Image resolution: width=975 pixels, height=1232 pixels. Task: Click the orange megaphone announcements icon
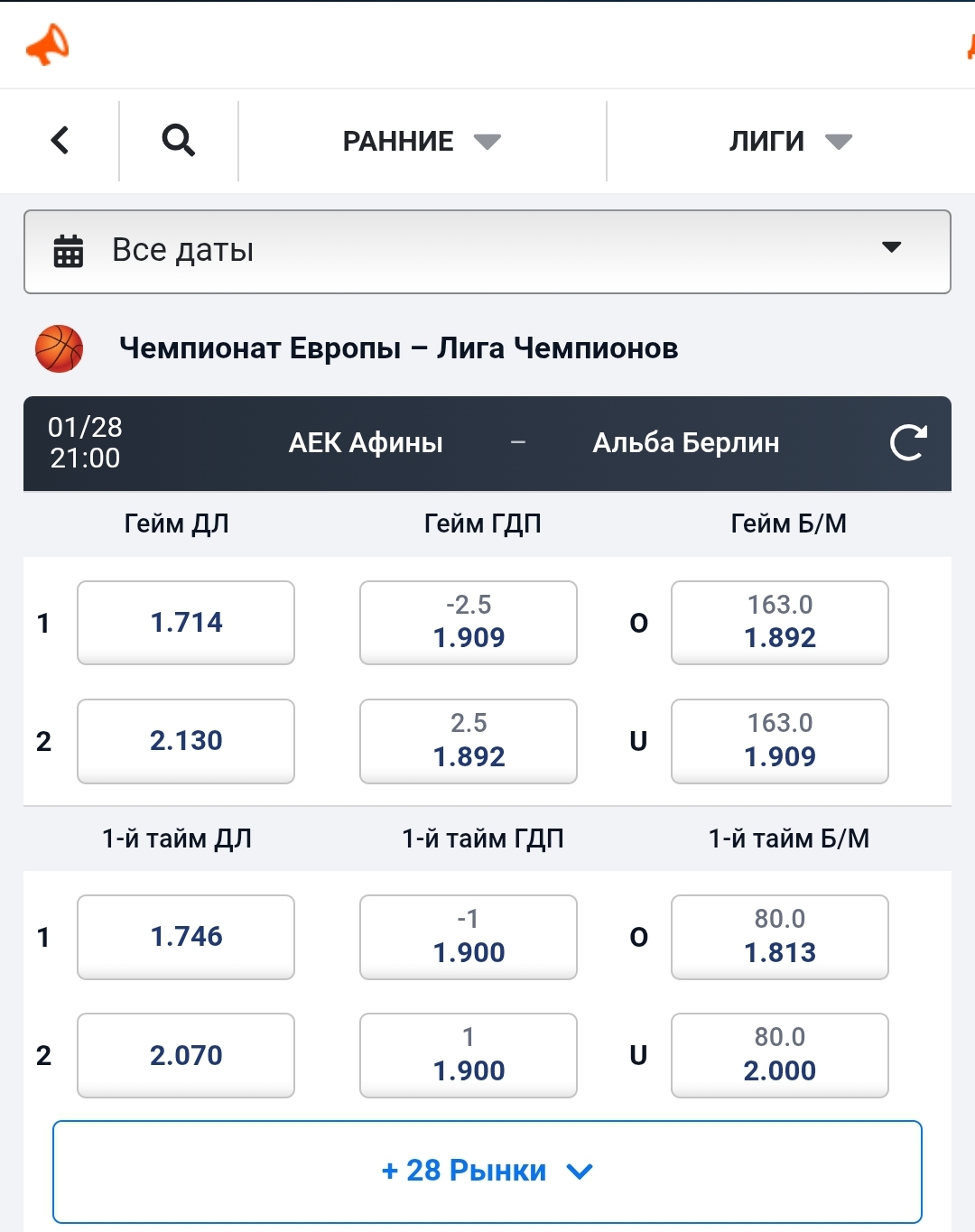click(x=48, y=44)
